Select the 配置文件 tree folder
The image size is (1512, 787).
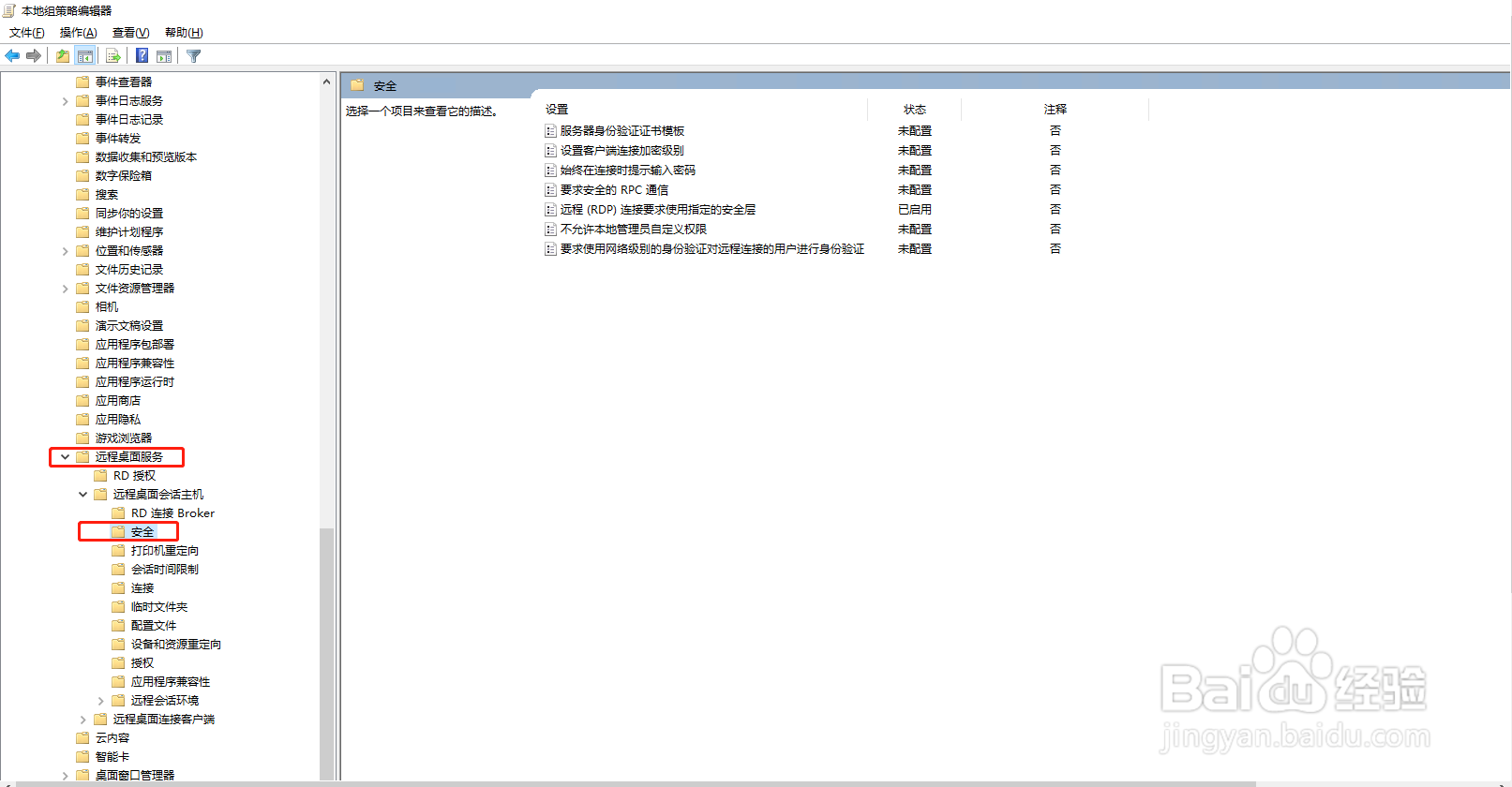(x=154, y=626)
